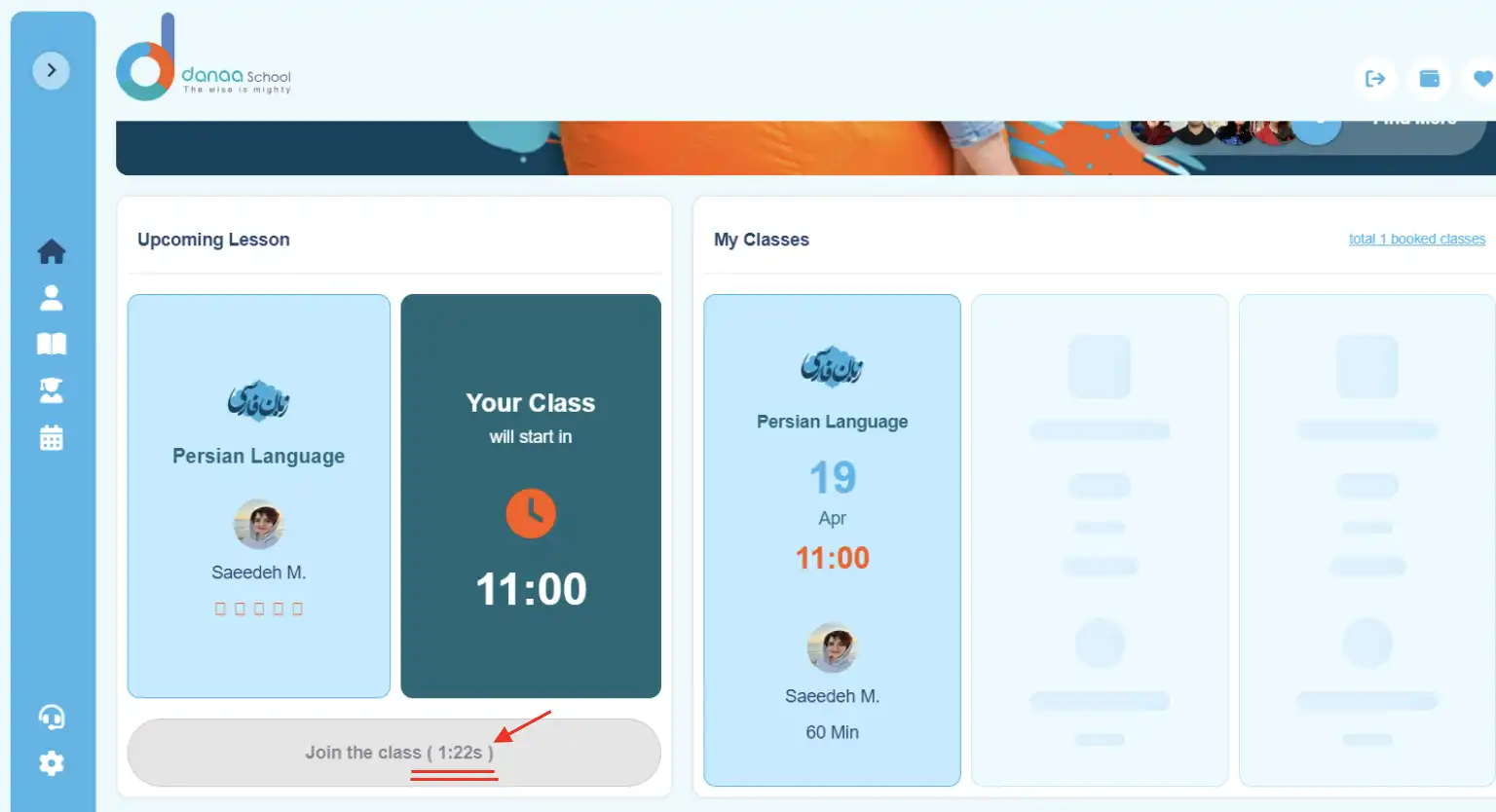Image resolution: width=1496 pixels, height=812 pixels.
Task: Select the 19 Apr Persian Language class card
Action: pos(833,540)
